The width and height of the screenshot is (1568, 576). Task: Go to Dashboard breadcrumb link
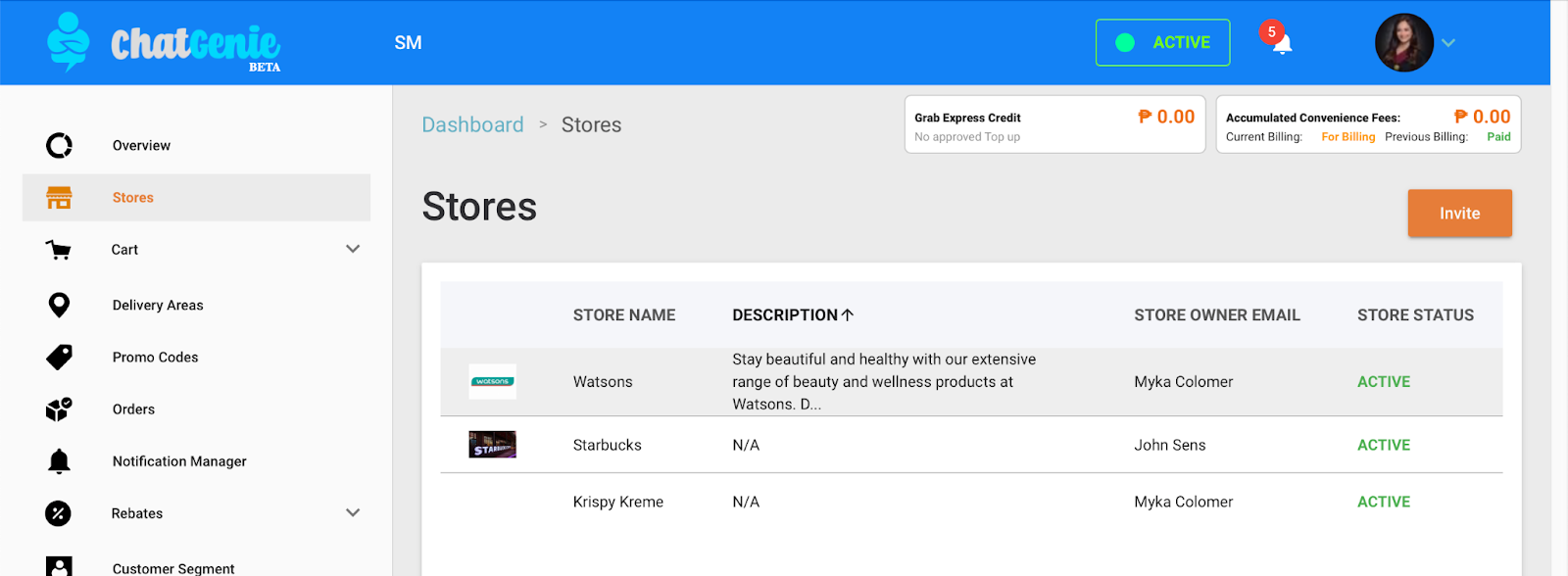472,125
